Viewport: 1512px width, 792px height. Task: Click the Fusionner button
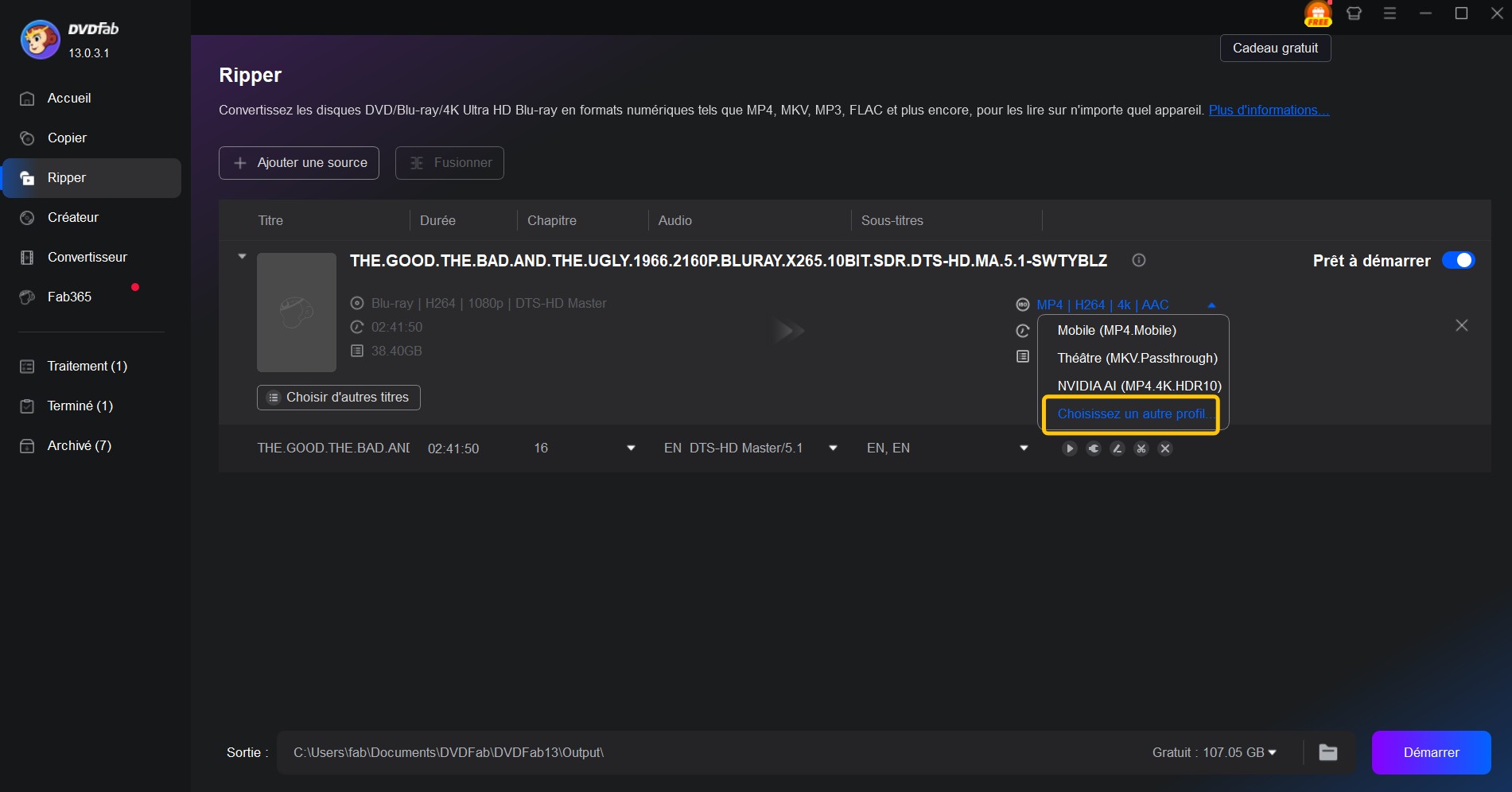point(449,163)
